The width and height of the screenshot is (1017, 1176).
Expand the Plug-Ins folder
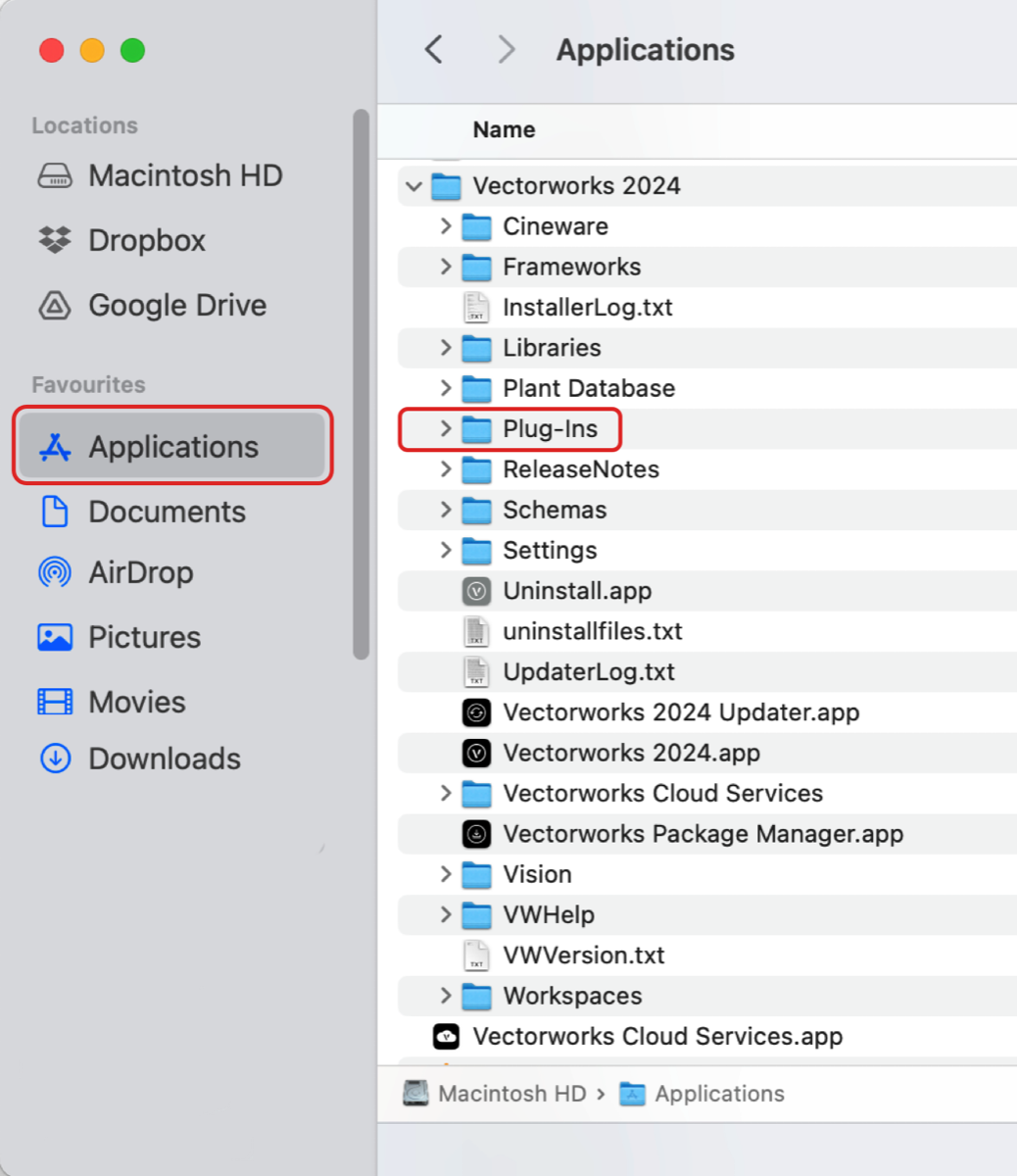tap(446, 428)
